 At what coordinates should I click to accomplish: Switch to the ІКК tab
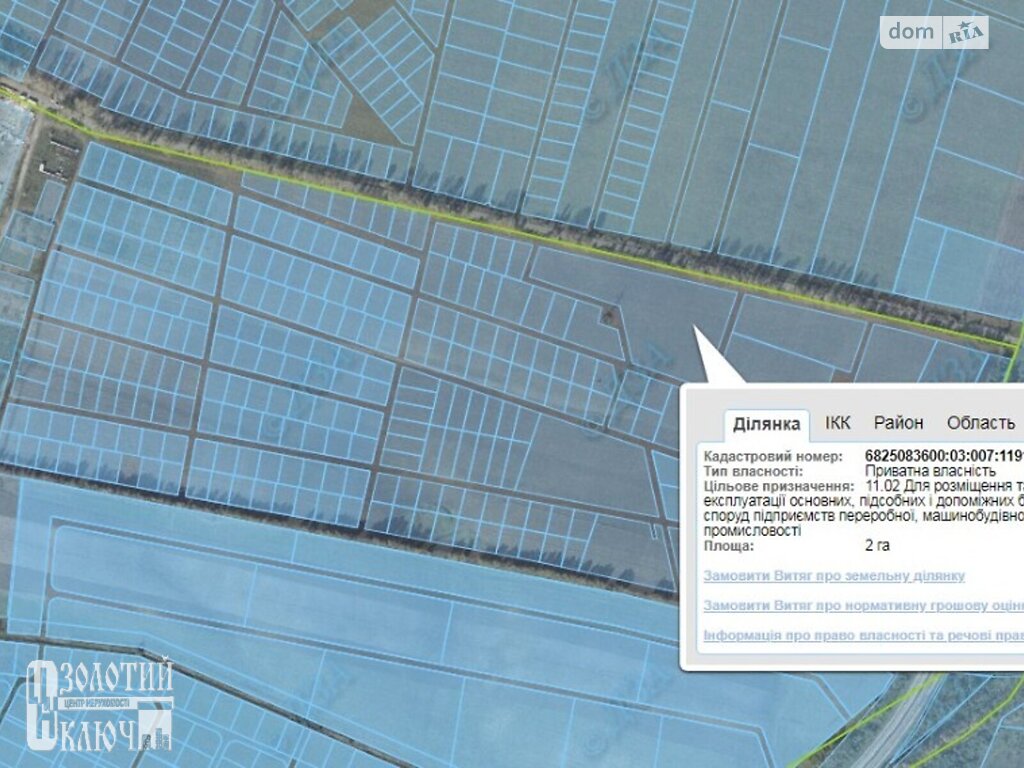point(838,423)
